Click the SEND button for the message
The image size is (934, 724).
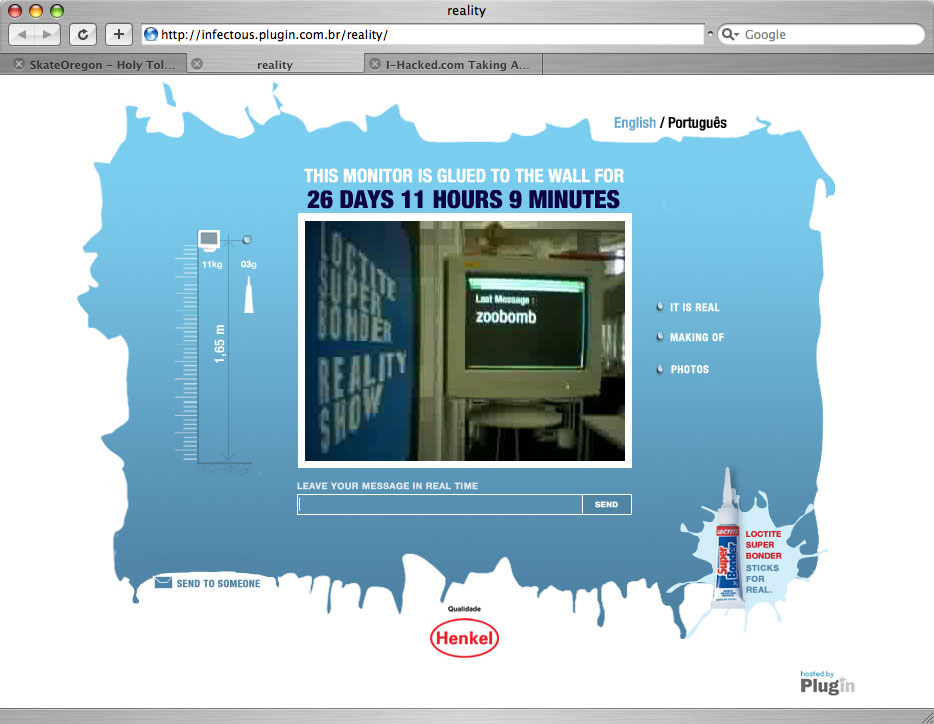coord(606,504)
